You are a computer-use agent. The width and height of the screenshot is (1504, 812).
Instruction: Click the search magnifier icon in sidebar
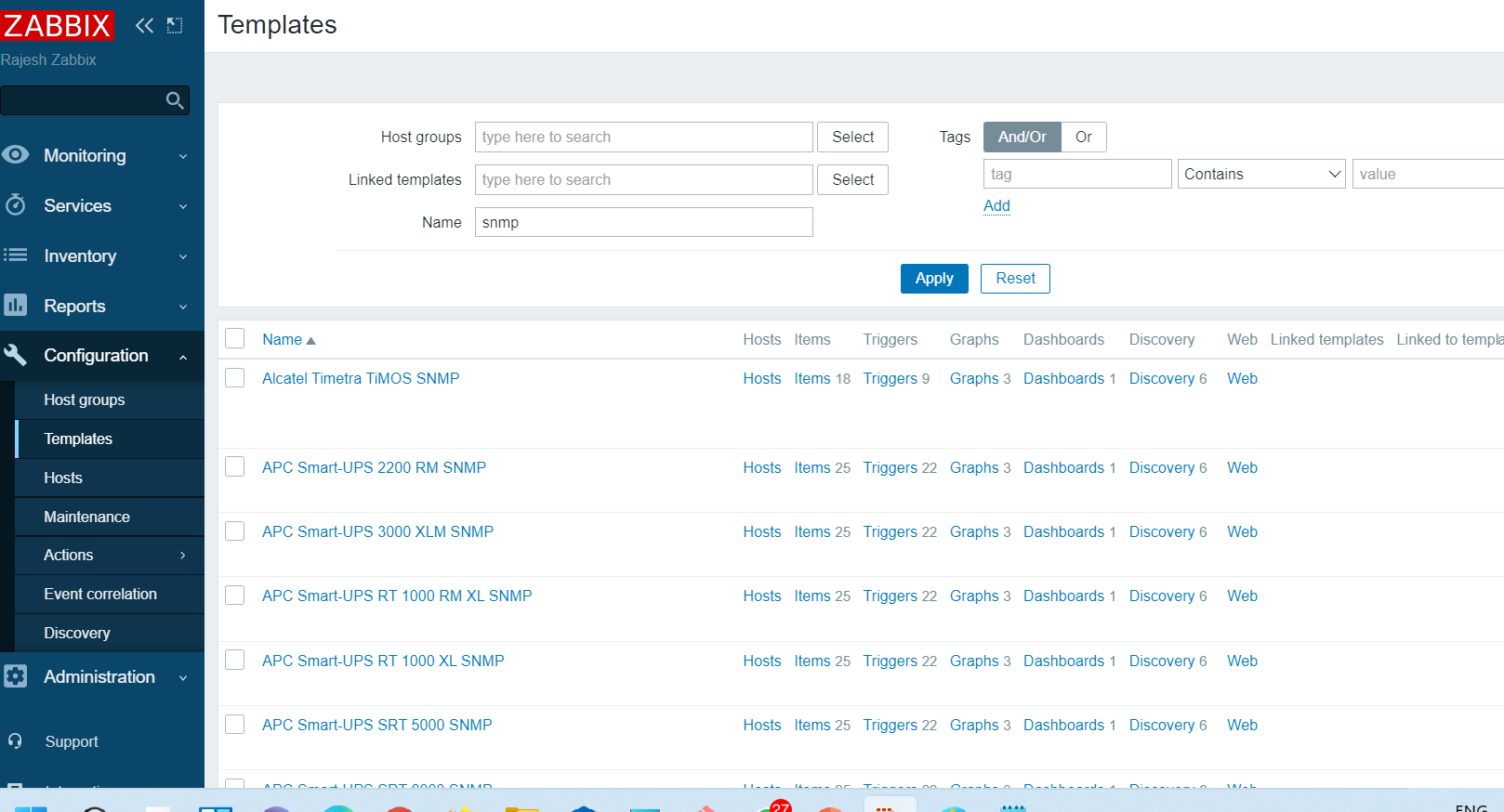[174, 100]
